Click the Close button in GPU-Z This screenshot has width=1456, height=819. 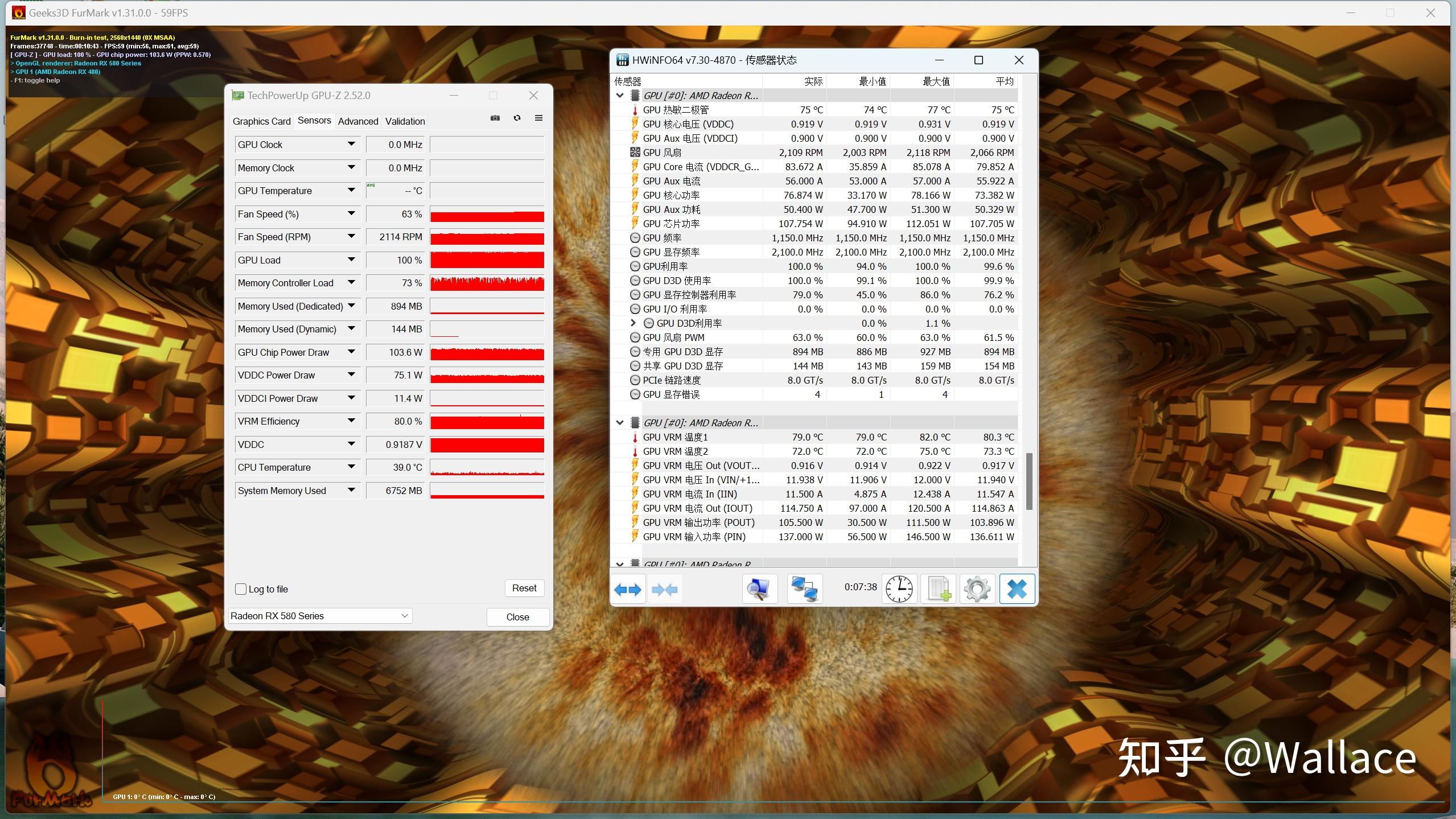[518, 617]
